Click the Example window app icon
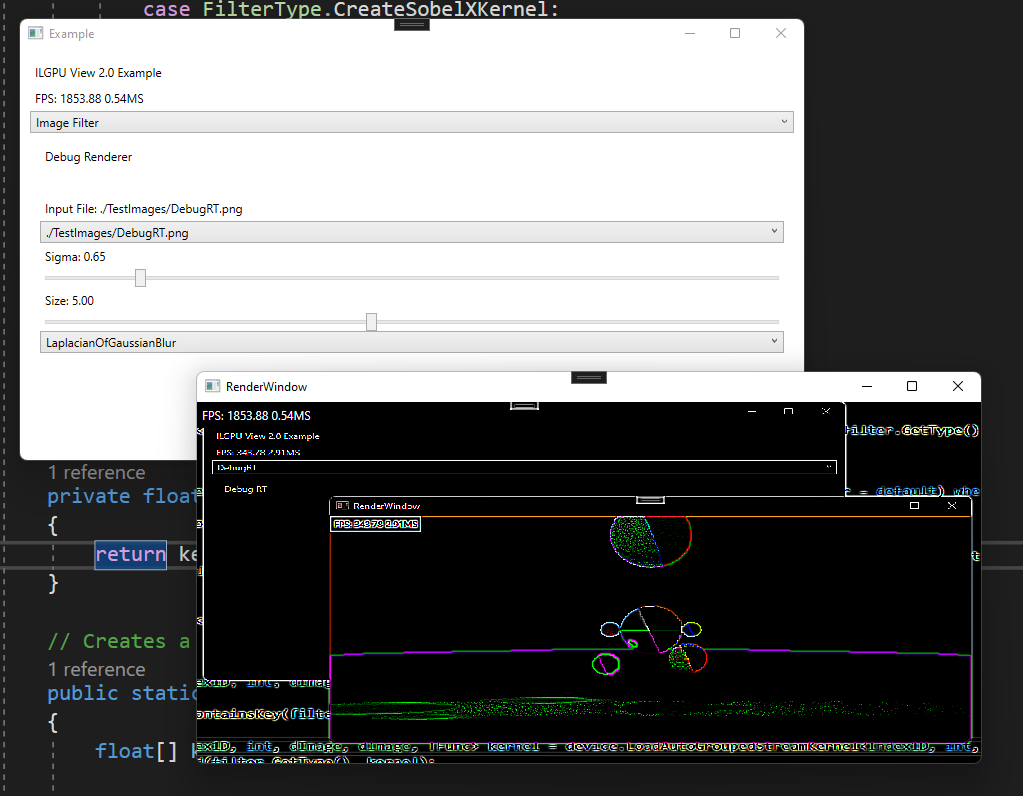This screenshot has height=796, width=1023. click(x=35, y=33)
